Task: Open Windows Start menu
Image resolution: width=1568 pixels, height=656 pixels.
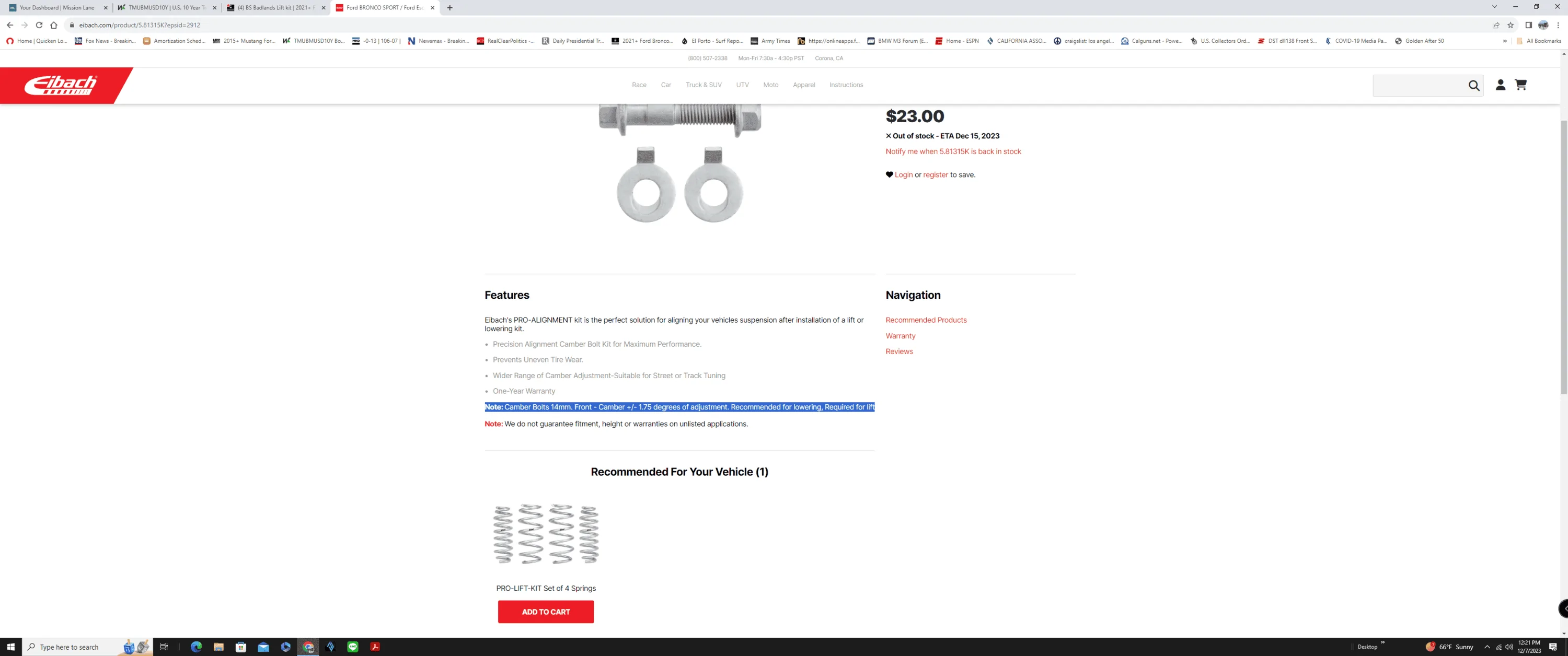Action: (x=10, y=647)
